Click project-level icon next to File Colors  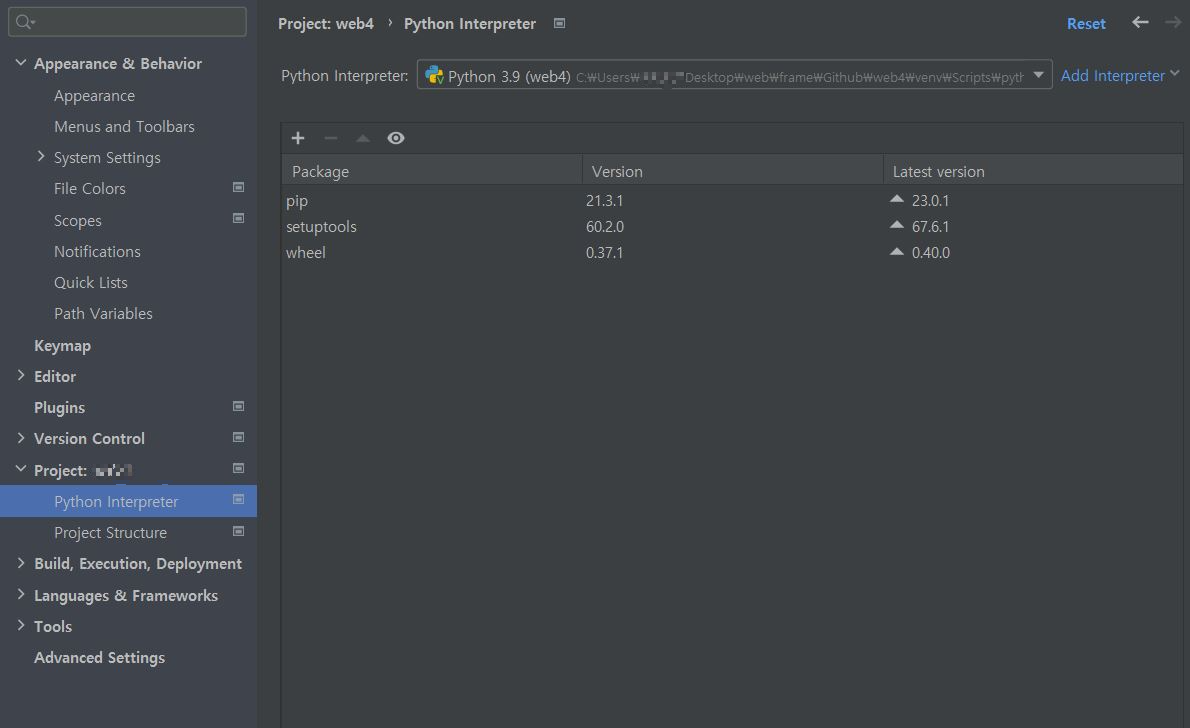click(238, 188)
